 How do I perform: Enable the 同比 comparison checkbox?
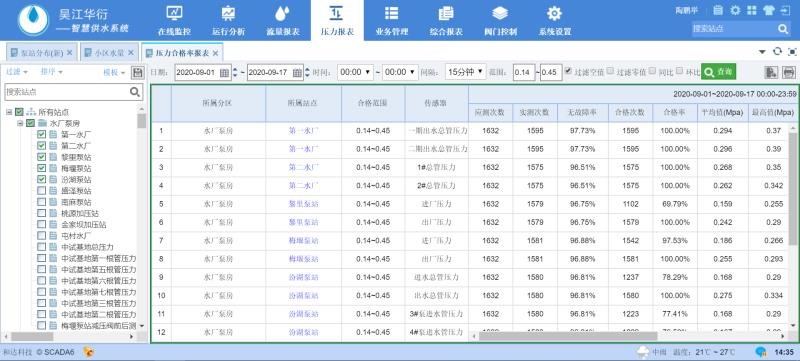point(653,71)
